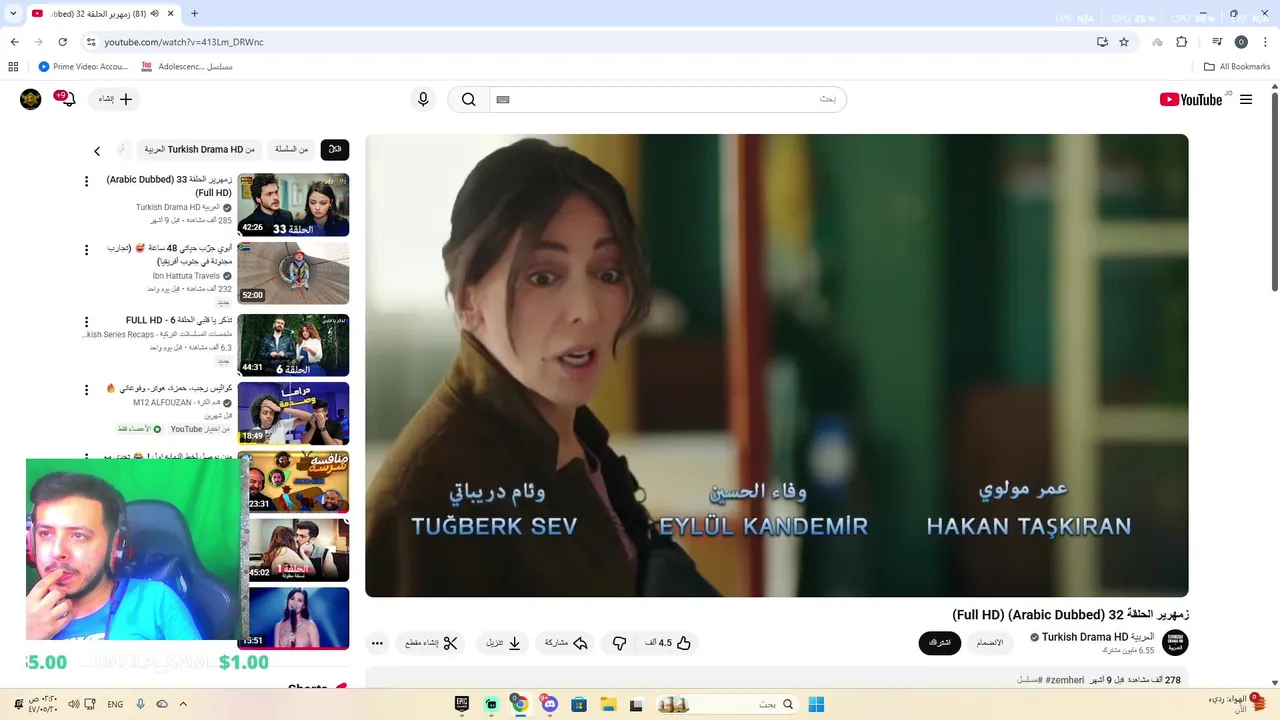This screenshot has height=720, width=1280.
Task: Open Turkish Drama HD channel avatar
Action: pyautogui.click(x=1175, y=642)
